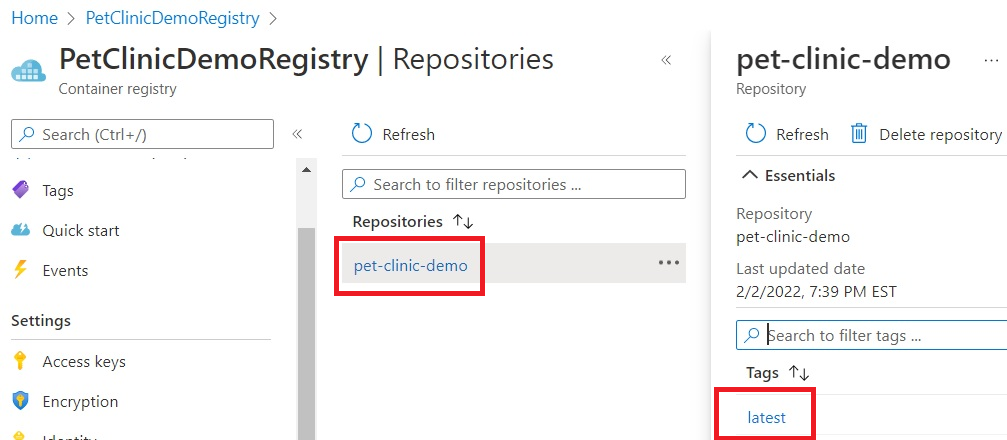This screenshot has width=1007, height=440.
Task: Sort the Repositories column using its arrows
Action: (x=463, y=222)
